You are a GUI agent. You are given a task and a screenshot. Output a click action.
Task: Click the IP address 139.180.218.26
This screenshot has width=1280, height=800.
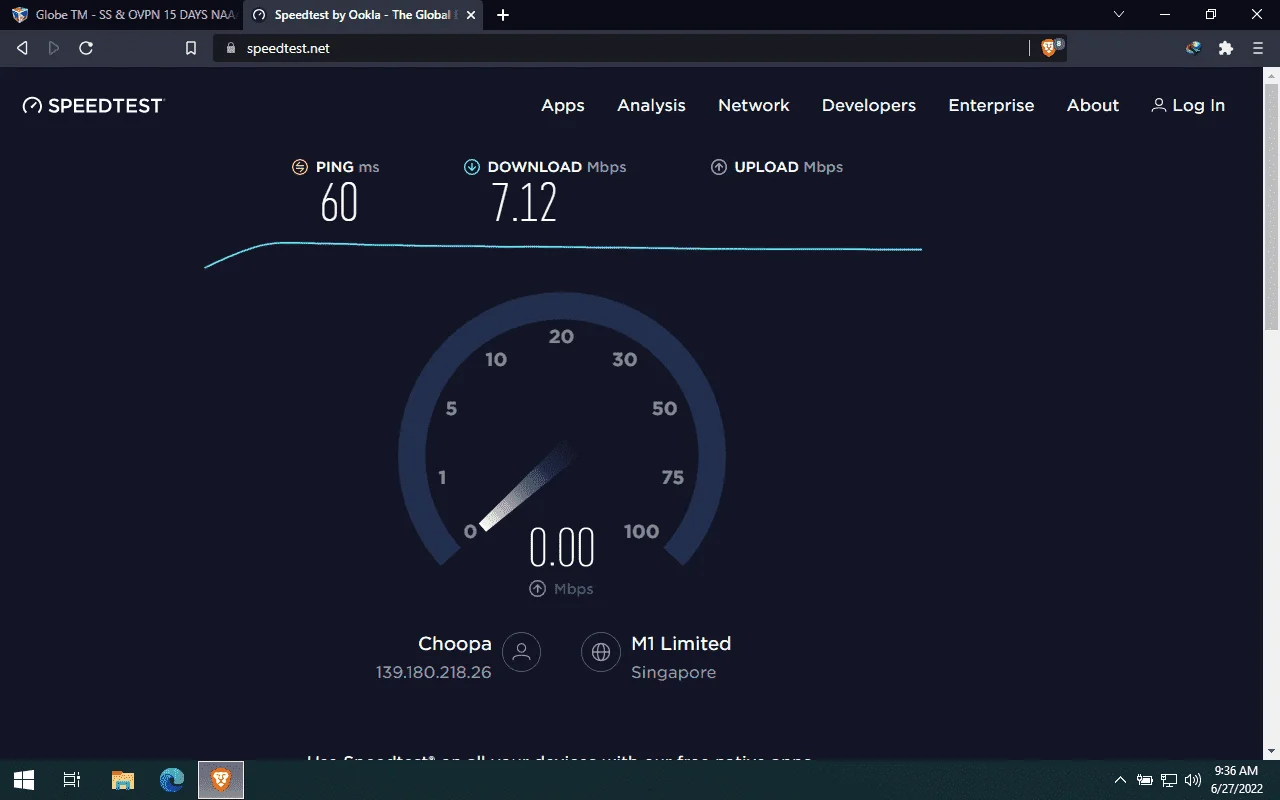pyautogui.click(x=434, y=672)
